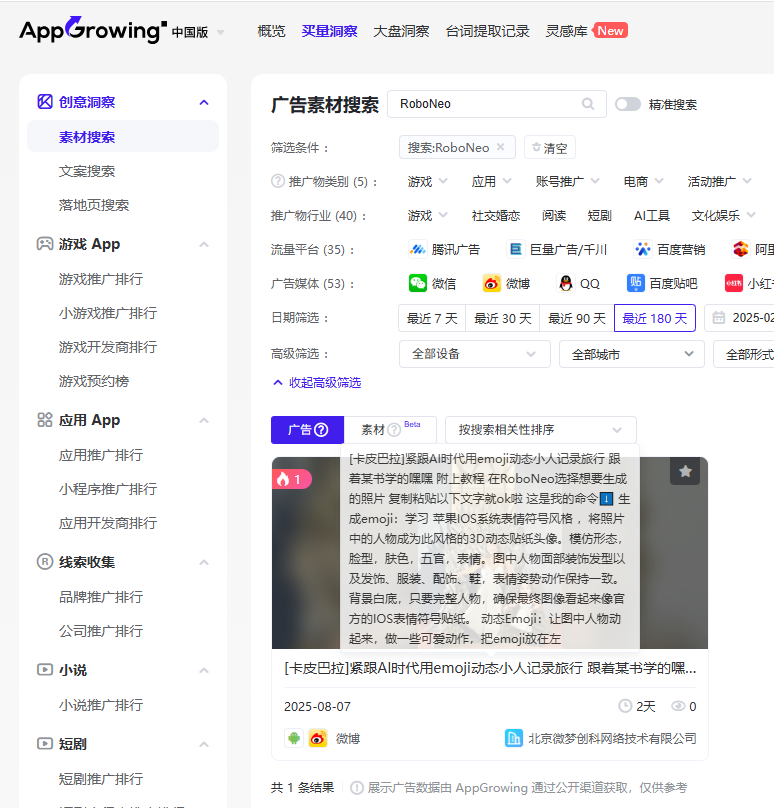Click the clock duration icon on ad card
The height and width of the screenshot is (808, 774).
pos(625,706)
